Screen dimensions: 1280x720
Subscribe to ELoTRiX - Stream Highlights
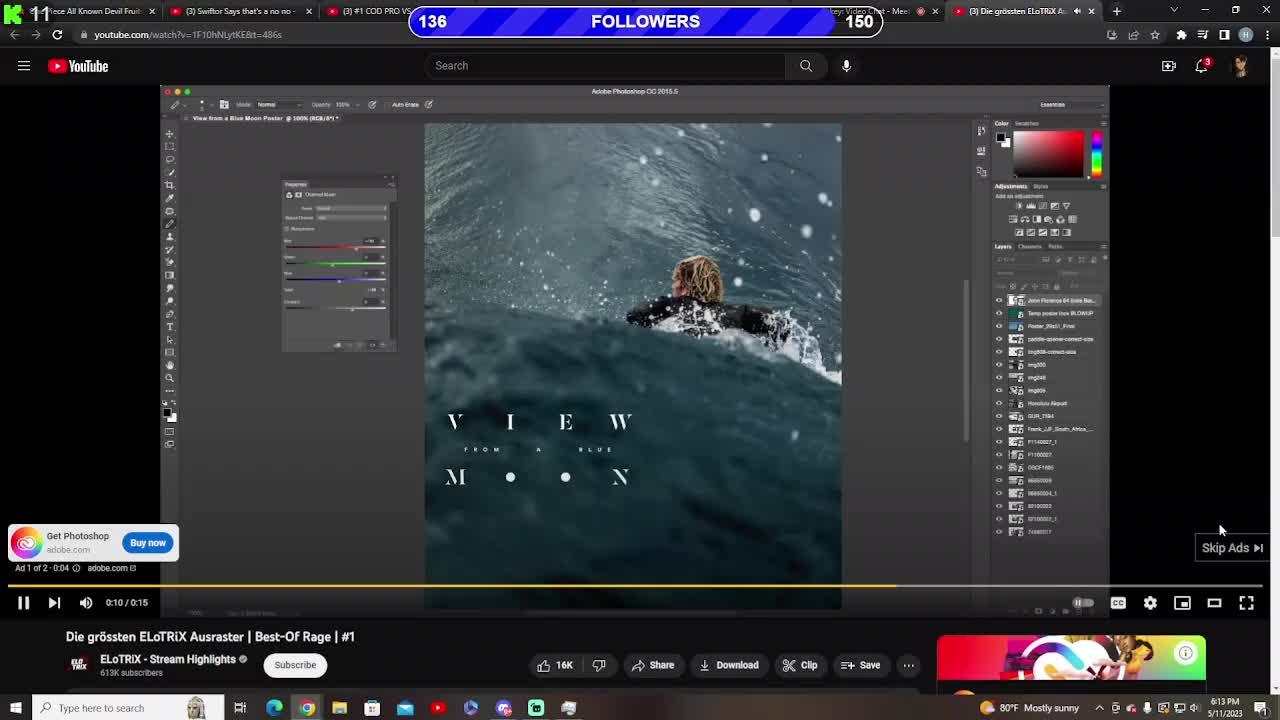(x=295, y=665)
